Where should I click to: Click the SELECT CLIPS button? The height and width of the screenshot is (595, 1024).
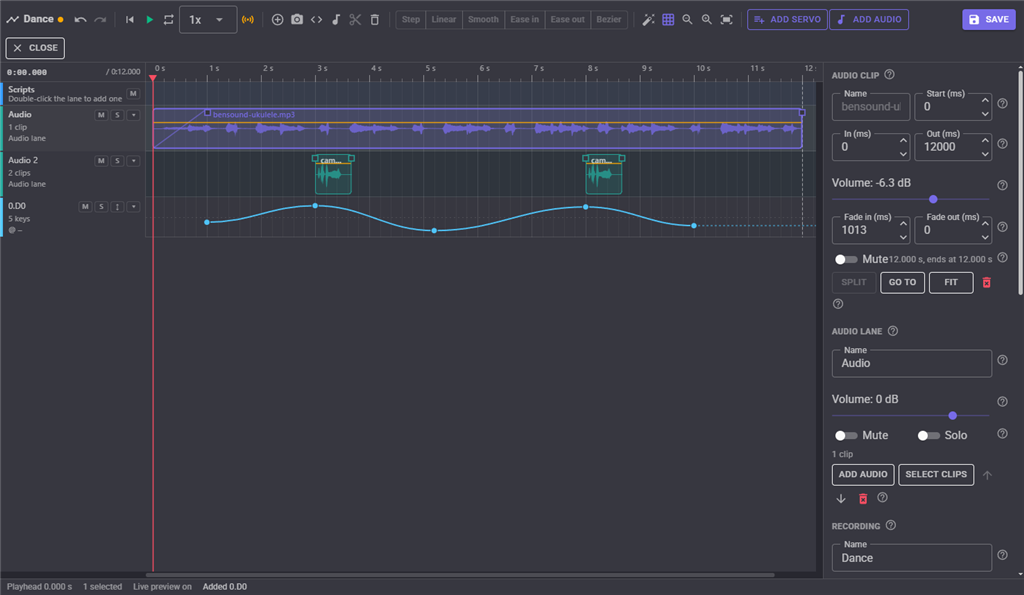936,475
